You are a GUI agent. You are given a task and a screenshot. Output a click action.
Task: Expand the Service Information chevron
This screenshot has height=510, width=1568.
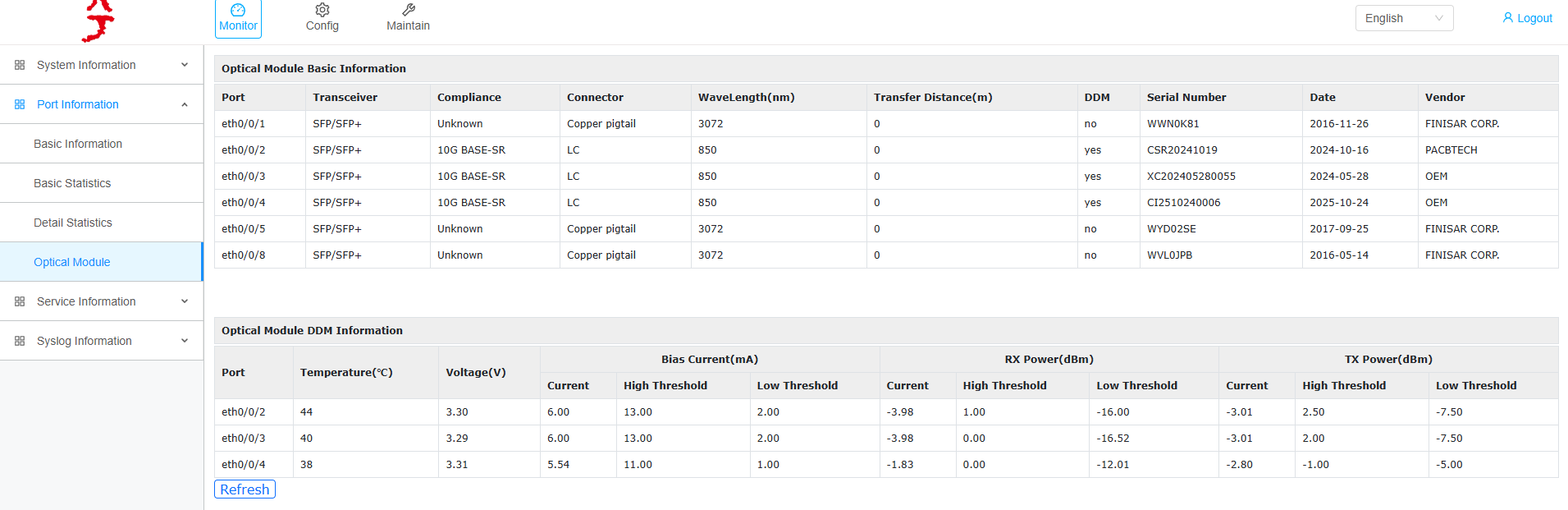pyautogui.click(x=185, y=301)
